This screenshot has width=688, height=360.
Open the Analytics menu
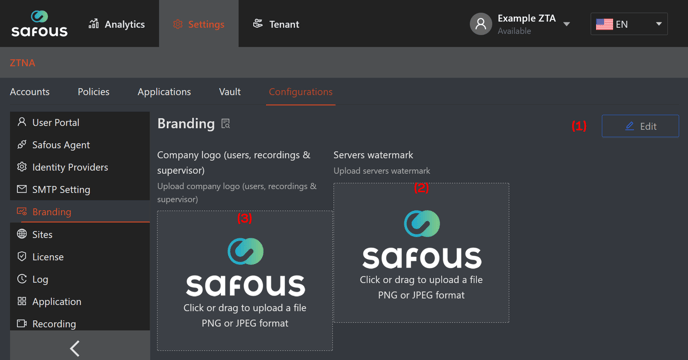[116, 24]
